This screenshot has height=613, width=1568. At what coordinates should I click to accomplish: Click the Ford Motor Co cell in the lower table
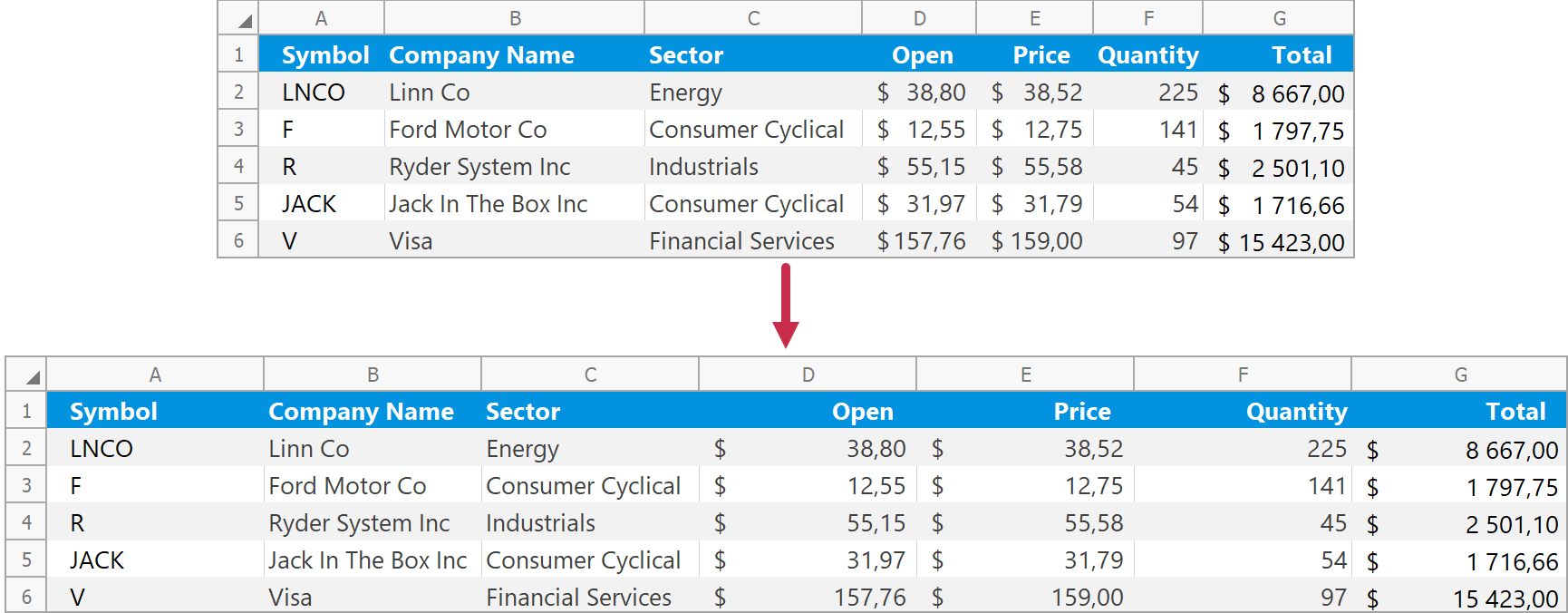348,486
